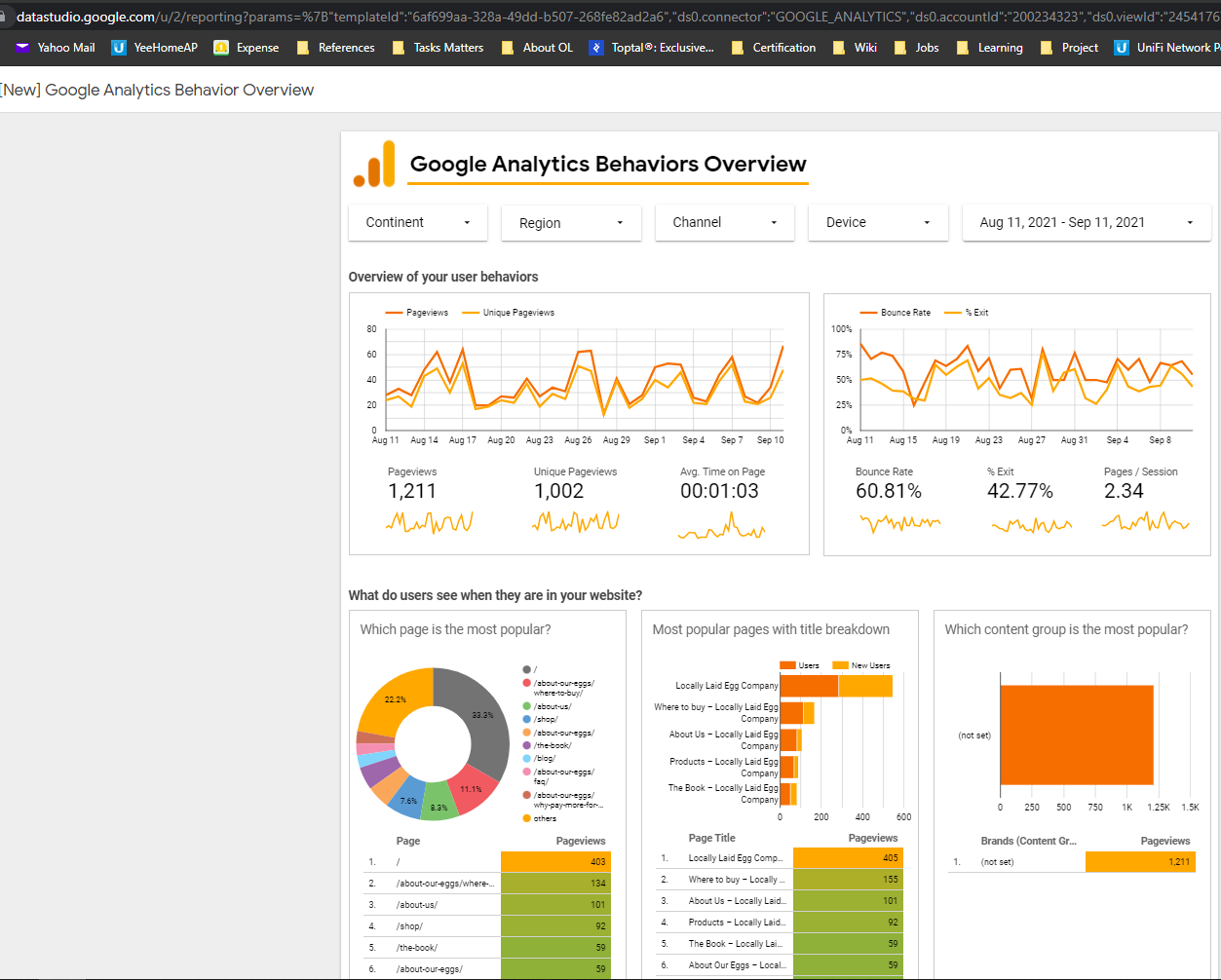Click the '[New] Google Analytics Behavior Overview' report name
1221x980 pixels.
click(157, 90)
